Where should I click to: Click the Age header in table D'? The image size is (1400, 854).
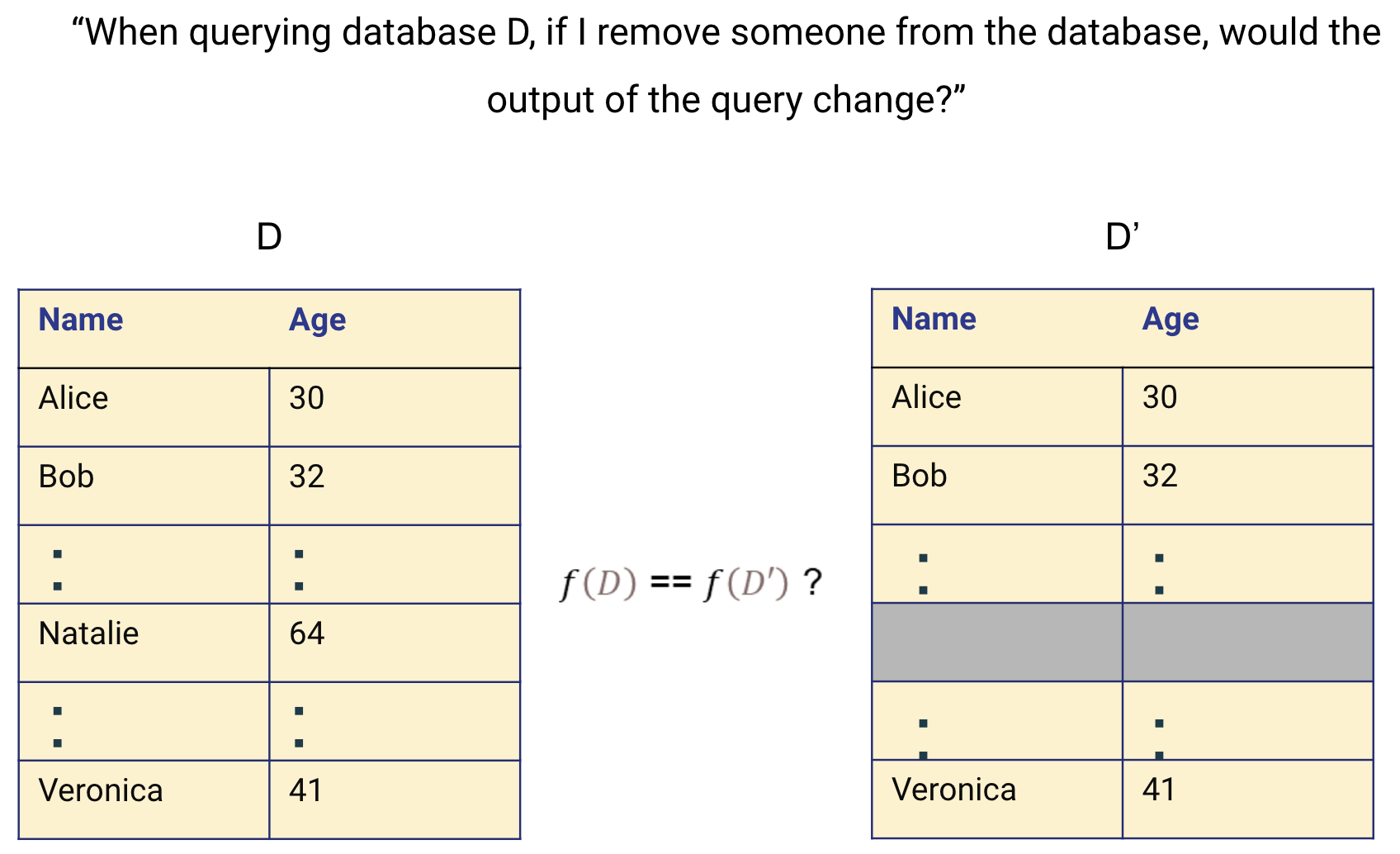point(1171,320)
